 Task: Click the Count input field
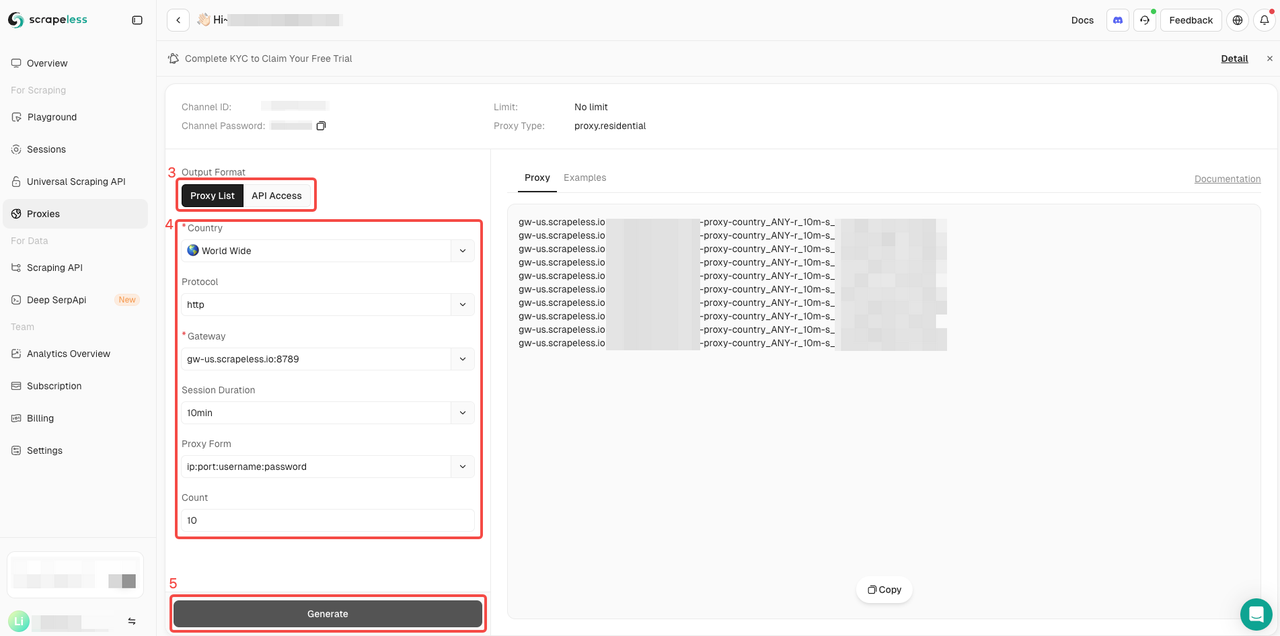coord(328,520)
